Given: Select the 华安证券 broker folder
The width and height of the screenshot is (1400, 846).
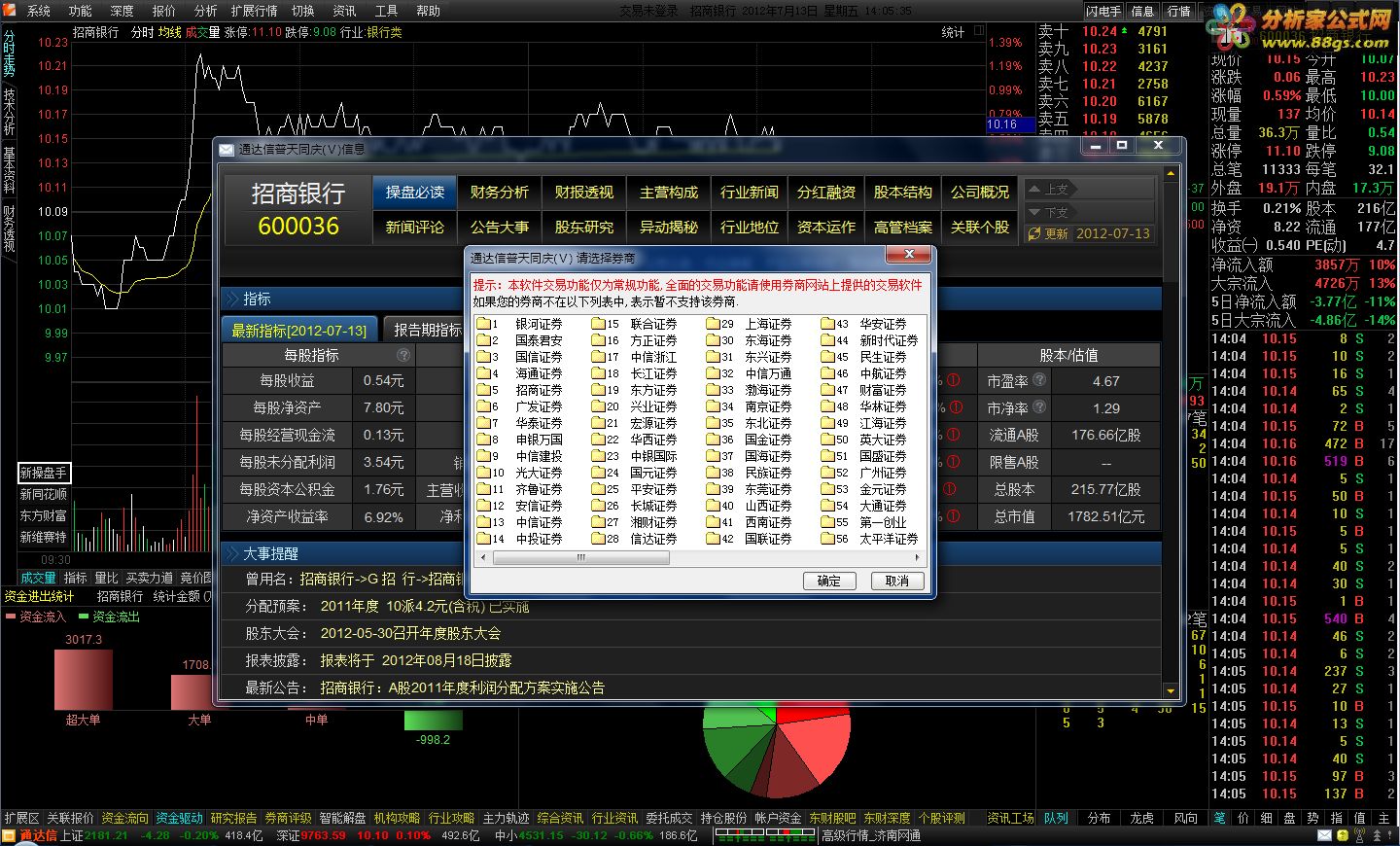Looking at the screenshot, I should (864, 324).
